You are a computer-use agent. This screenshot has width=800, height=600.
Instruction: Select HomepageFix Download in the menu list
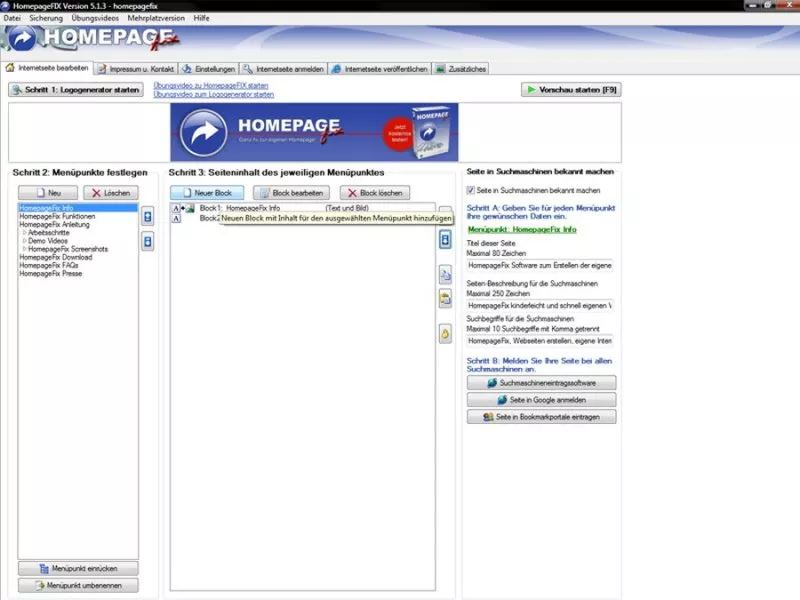(55, 257)
